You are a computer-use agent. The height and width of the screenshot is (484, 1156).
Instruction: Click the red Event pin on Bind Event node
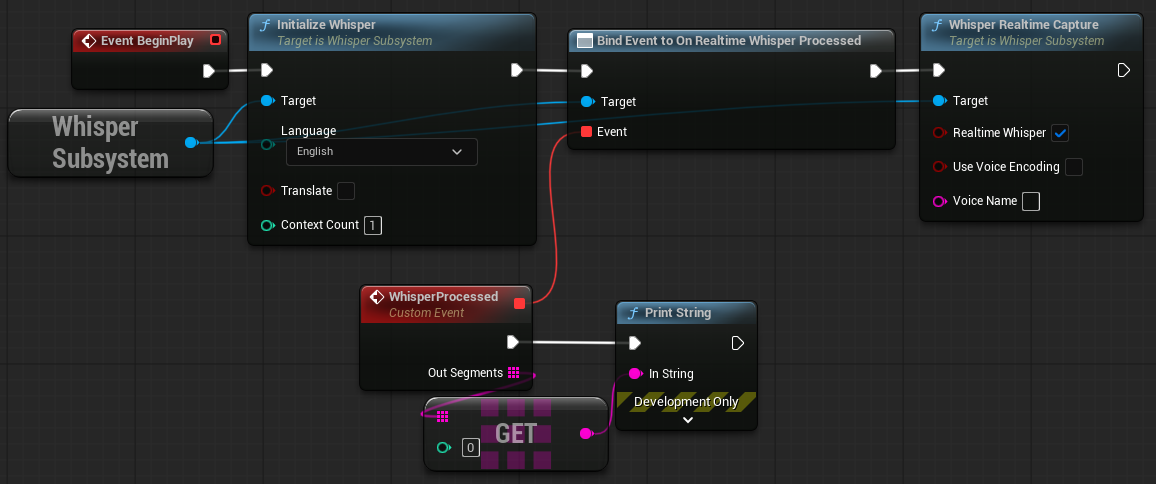pyautogui.click(x=586, y=132)
